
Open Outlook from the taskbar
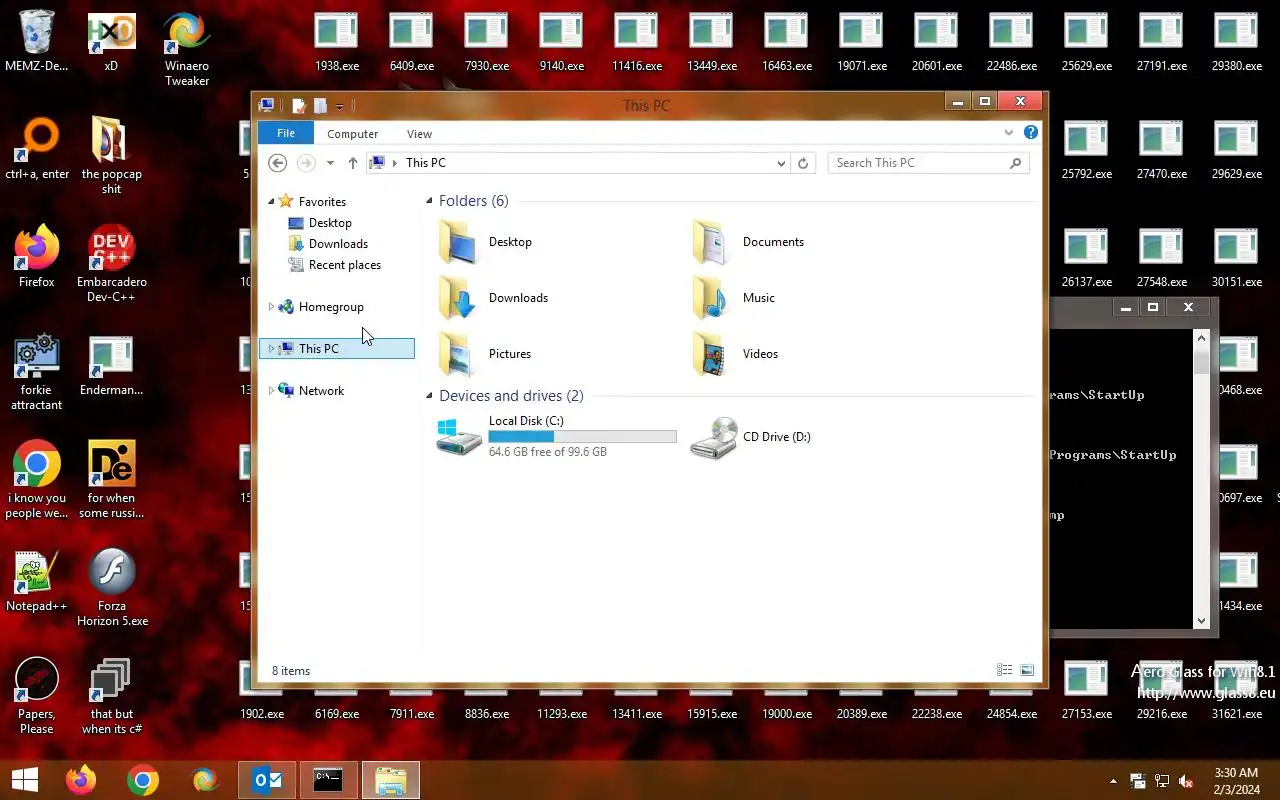[x=267, y=780]
